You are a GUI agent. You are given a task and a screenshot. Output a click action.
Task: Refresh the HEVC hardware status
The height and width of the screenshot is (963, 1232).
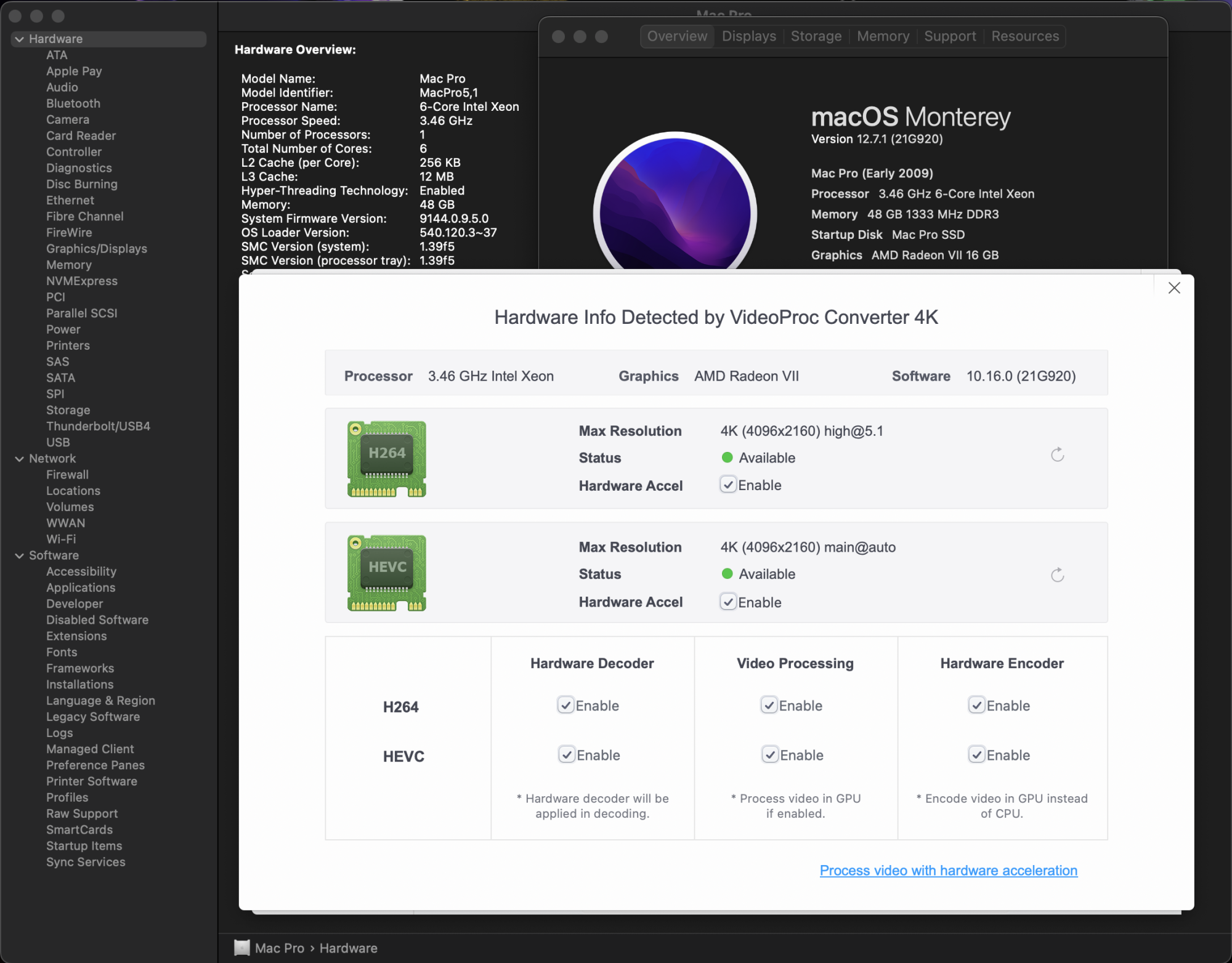click(1057, 575)
